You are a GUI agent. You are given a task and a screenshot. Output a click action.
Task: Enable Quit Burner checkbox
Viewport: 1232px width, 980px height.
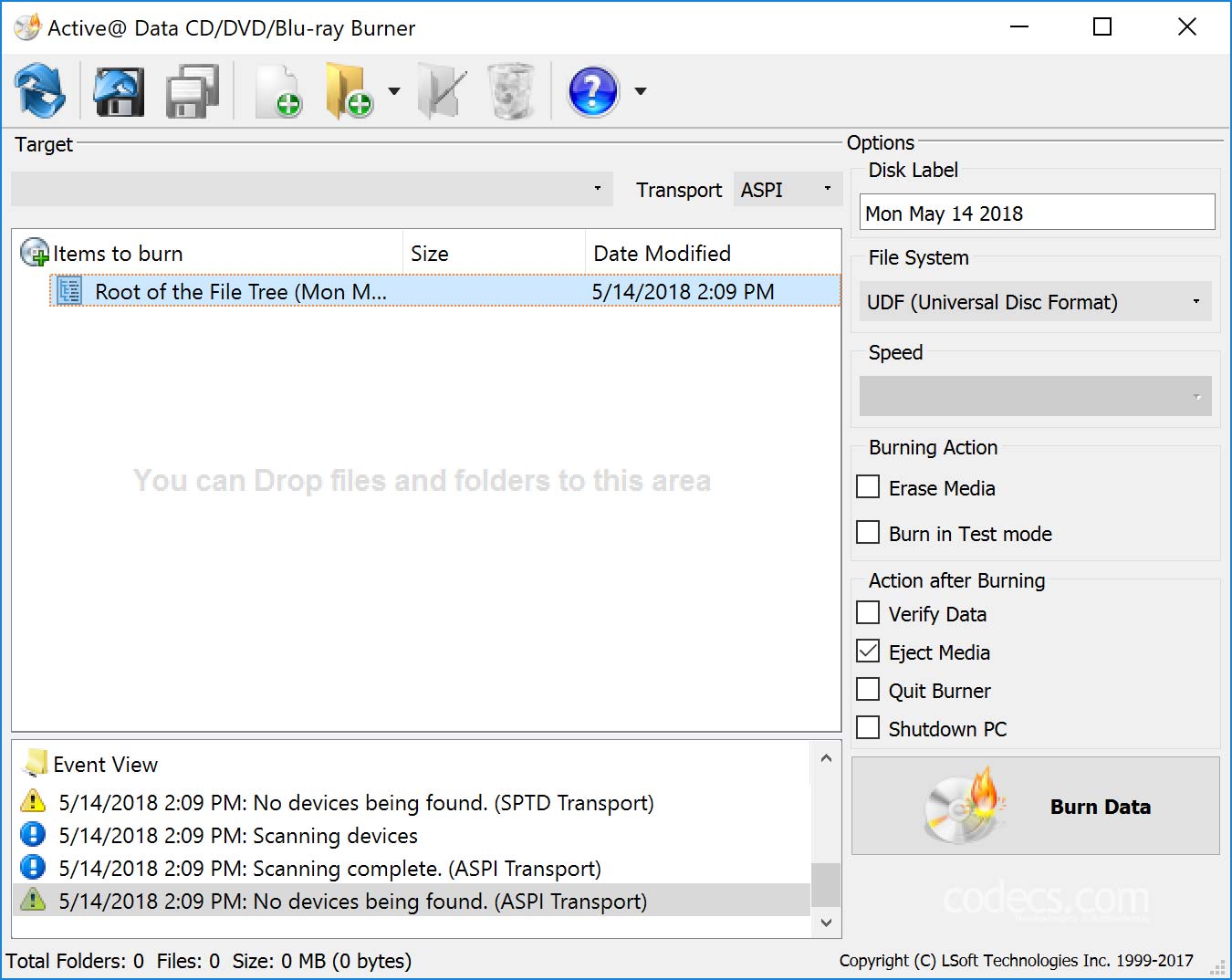(x=868, y=690)
